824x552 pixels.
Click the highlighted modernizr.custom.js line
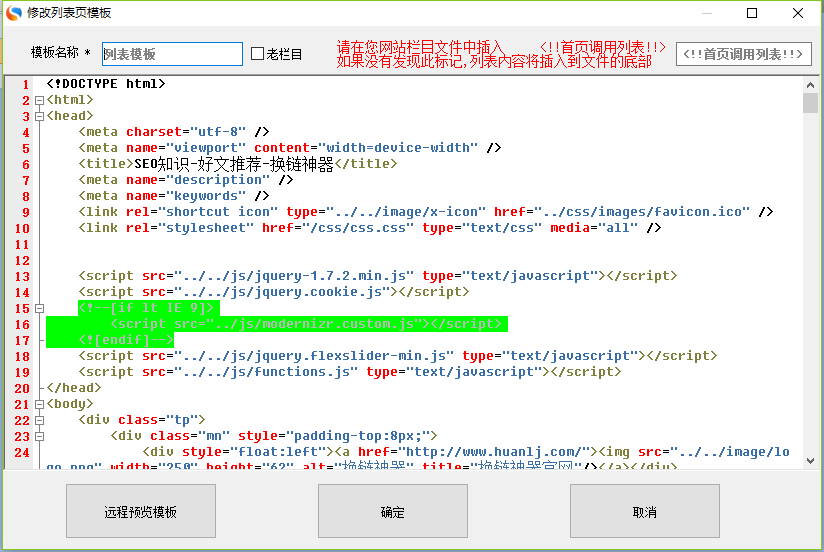click(x=306, y=324)
